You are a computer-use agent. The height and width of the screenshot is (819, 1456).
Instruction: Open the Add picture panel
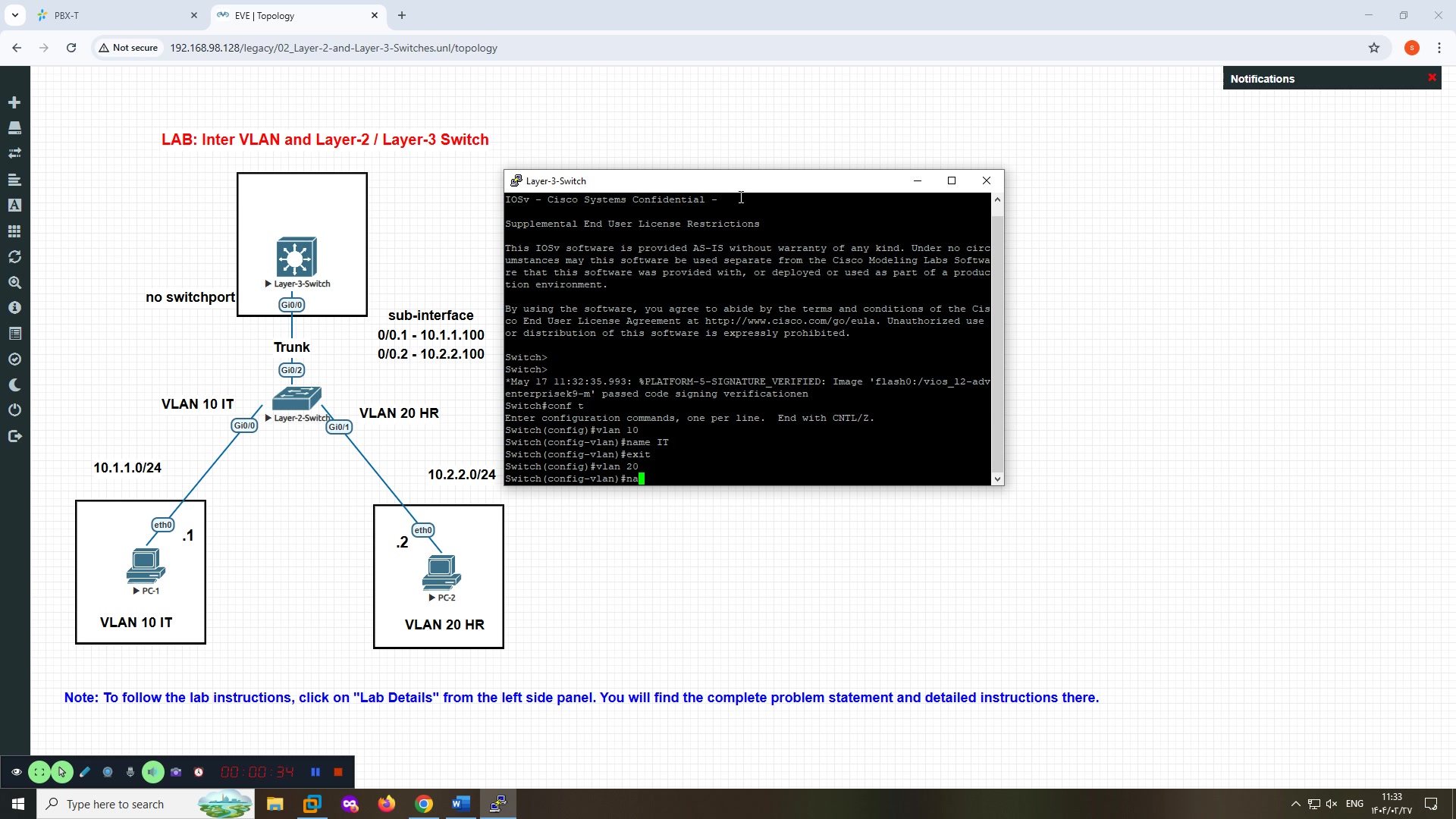point(14,231)
